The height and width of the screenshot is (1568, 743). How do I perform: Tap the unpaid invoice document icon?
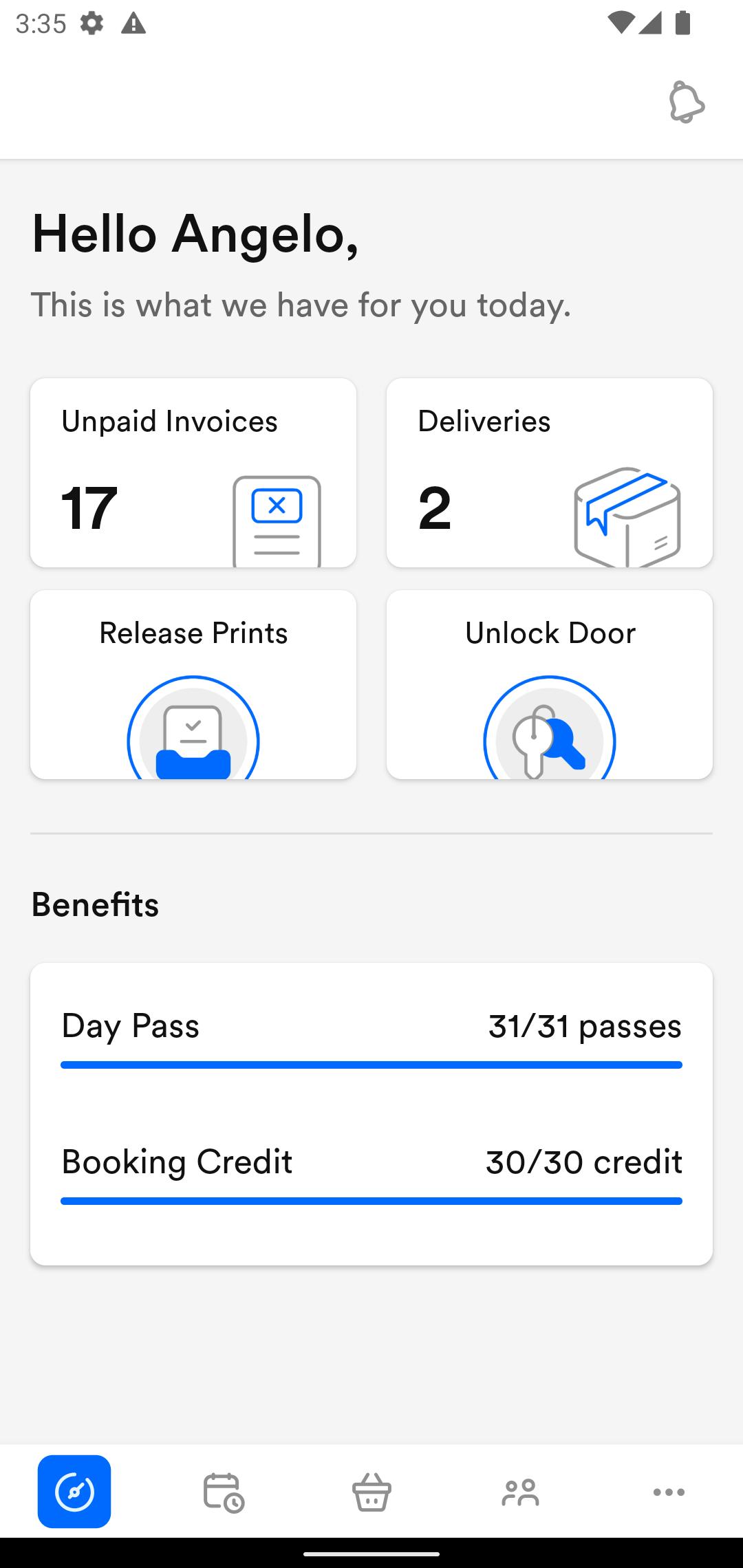(277, 521)
